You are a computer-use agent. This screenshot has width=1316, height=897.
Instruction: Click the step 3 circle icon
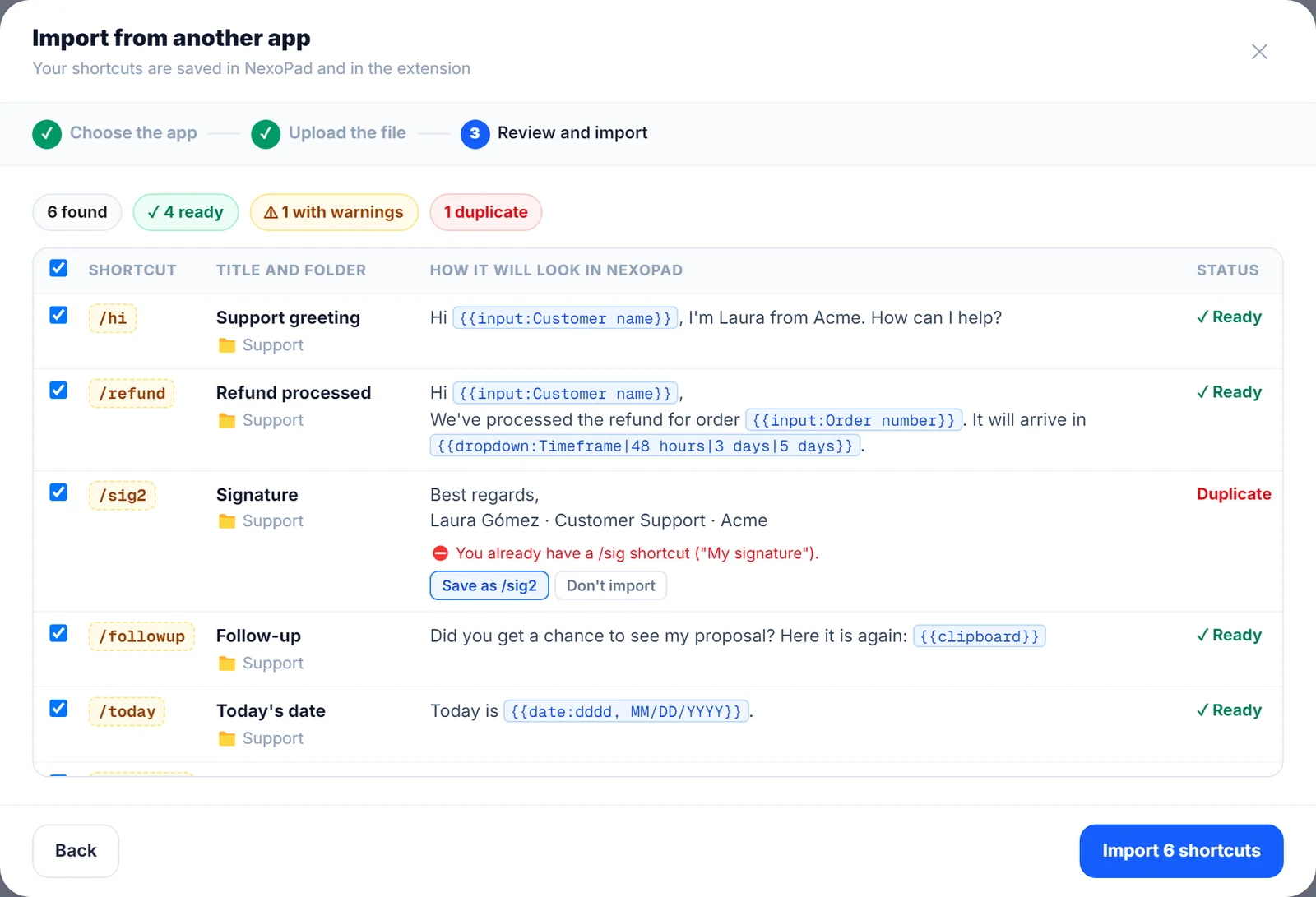point(475,134)
